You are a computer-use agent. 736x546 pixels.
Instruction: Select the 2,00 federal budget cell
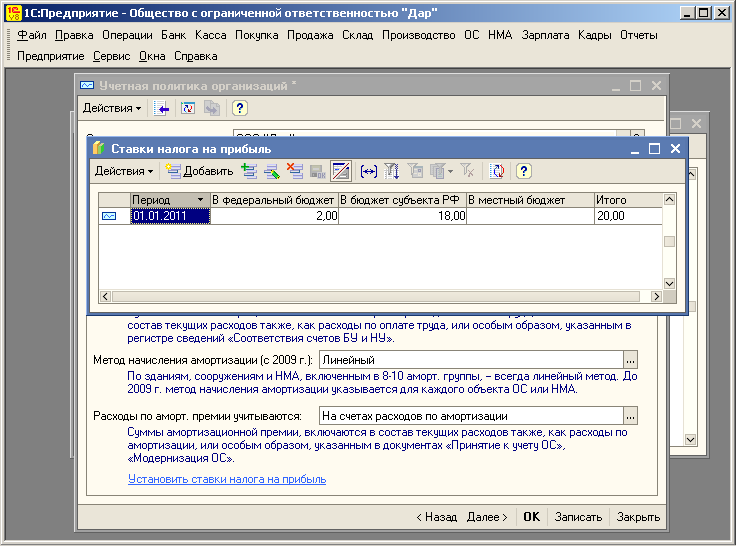pyautogui.click(x=274, y=216)
